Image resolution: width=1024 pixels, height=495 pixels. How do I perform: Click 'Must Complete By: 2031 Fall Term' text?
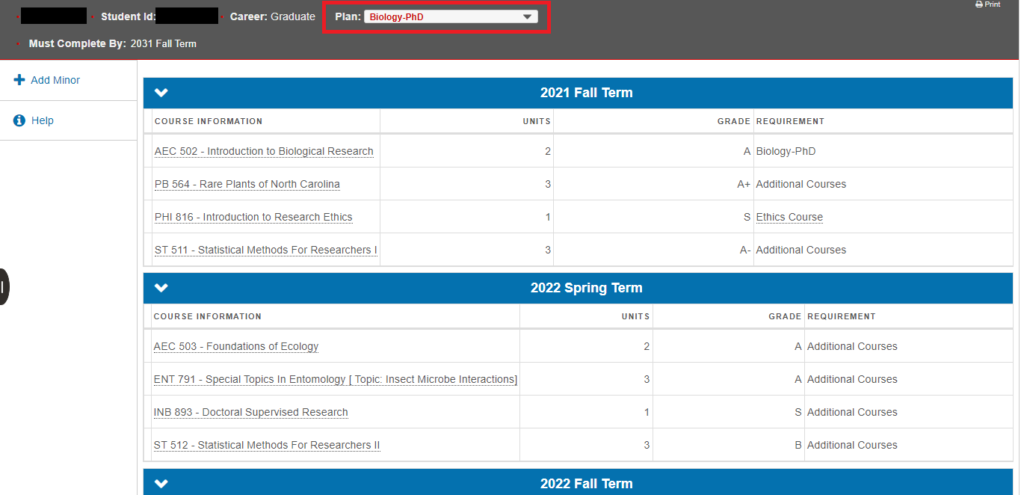click(x=112, y=44)
